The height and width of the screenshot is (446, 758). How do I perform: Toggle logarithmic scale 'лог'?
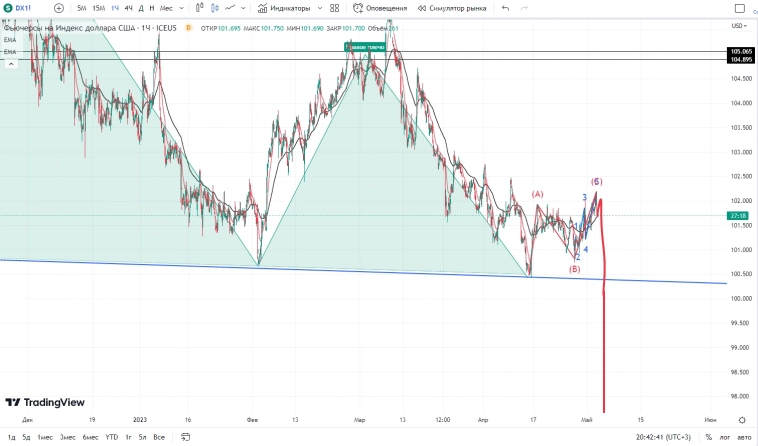724,437
